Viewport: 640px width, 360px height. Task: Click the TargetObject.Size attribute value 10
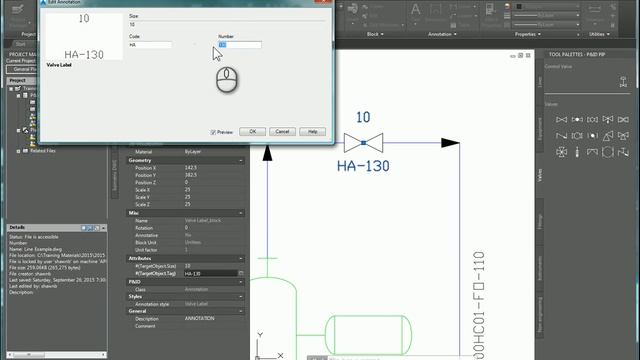[x=187, y=266]
